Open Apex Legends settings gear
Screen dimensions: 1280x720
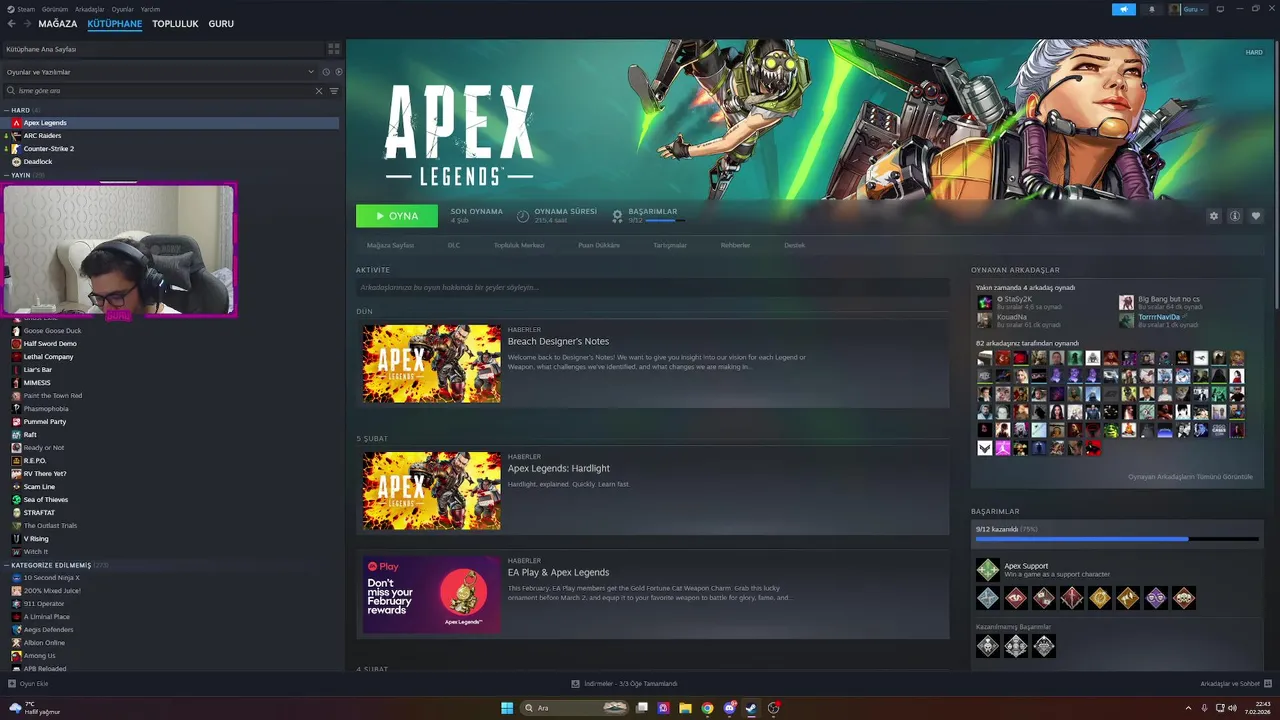[1214, 216]
